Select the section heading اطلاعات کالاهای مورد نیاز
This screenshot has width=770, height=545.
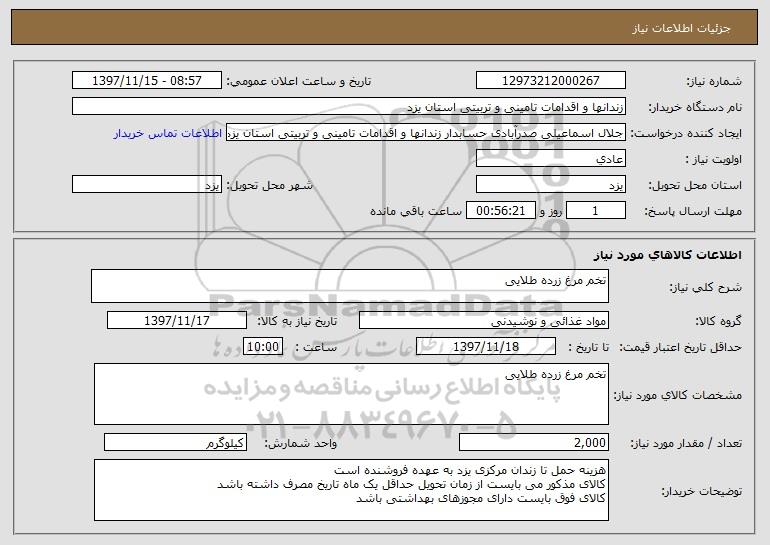(x=667, y=255)
